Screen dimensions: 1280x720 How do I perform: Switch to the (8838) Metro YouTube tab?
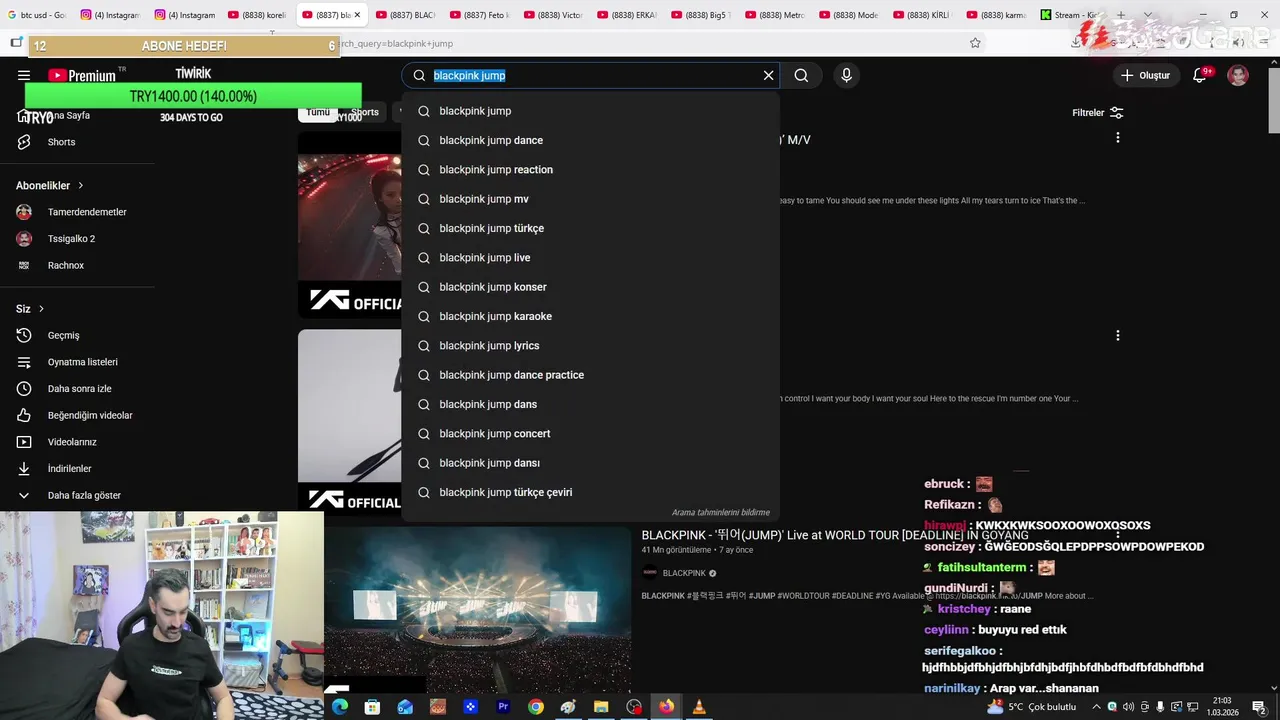pos(777,15)
